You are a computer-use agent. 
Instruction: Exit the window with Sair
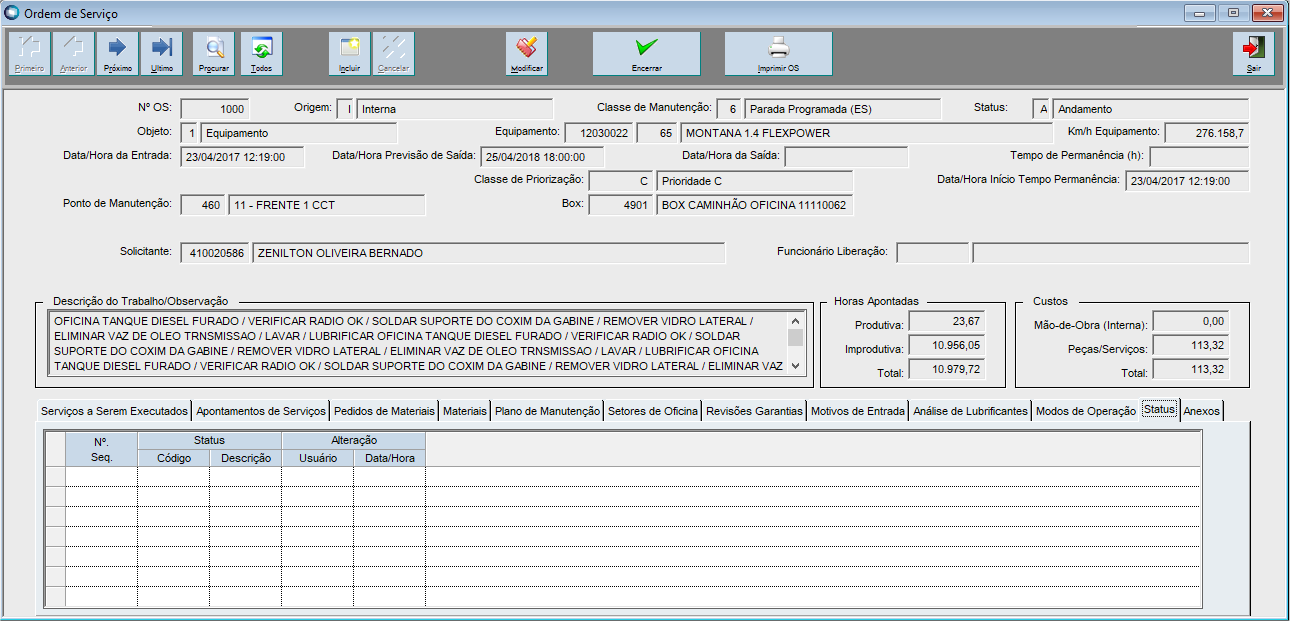click(1254, 54)
